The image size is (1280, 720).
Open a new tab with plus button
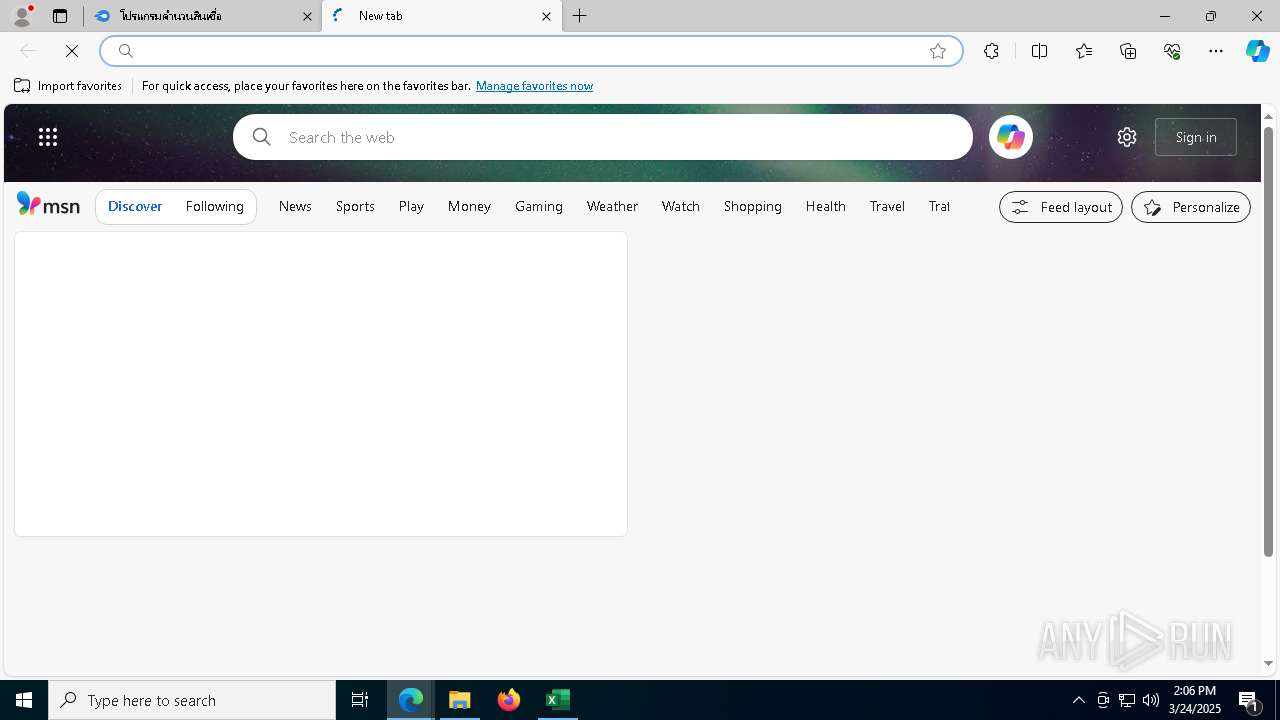(580, 16)
